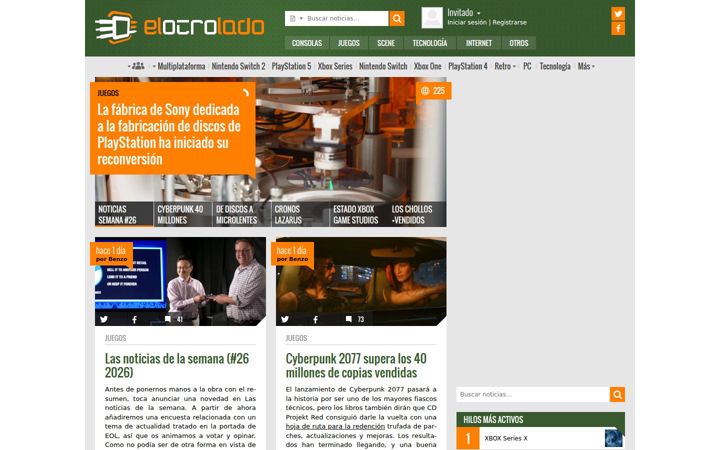Open Cyberpunk 2077 supera 40 millones headline

(356, 366)
